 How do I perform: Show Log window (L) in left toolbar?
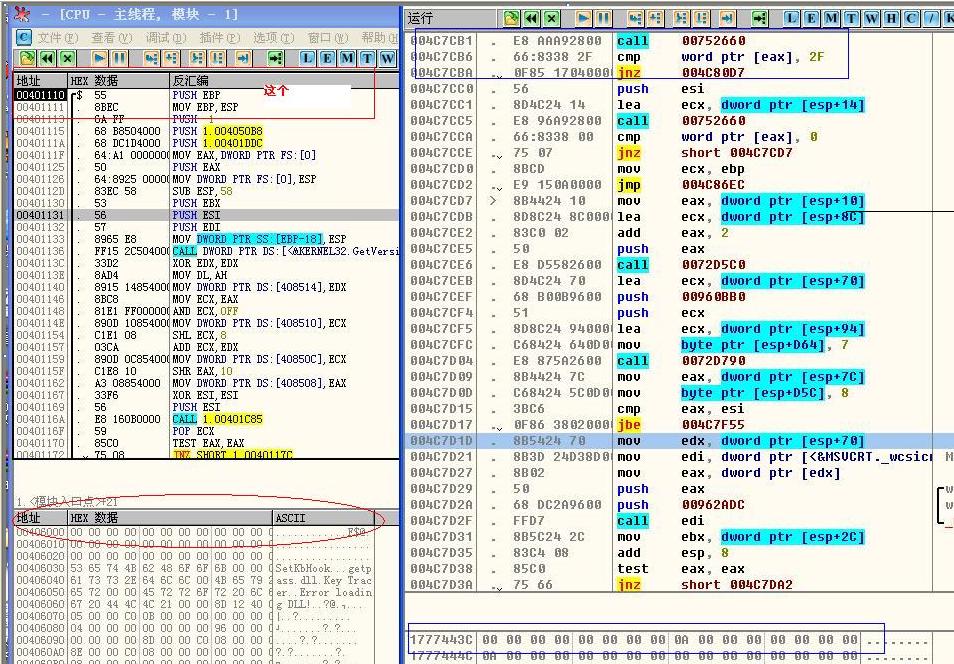pyautogui.click(x=307, y=58)
